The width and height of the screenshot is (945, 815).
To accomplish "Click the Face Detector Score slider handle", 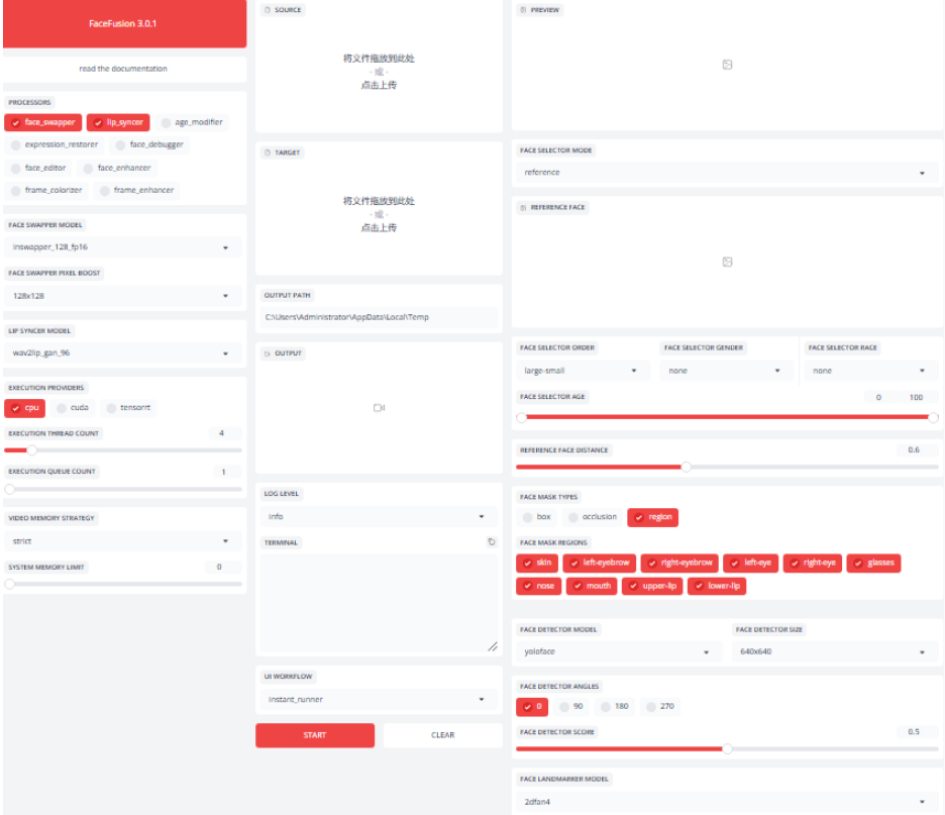I will pyautogui.click(x=727, y=749).
